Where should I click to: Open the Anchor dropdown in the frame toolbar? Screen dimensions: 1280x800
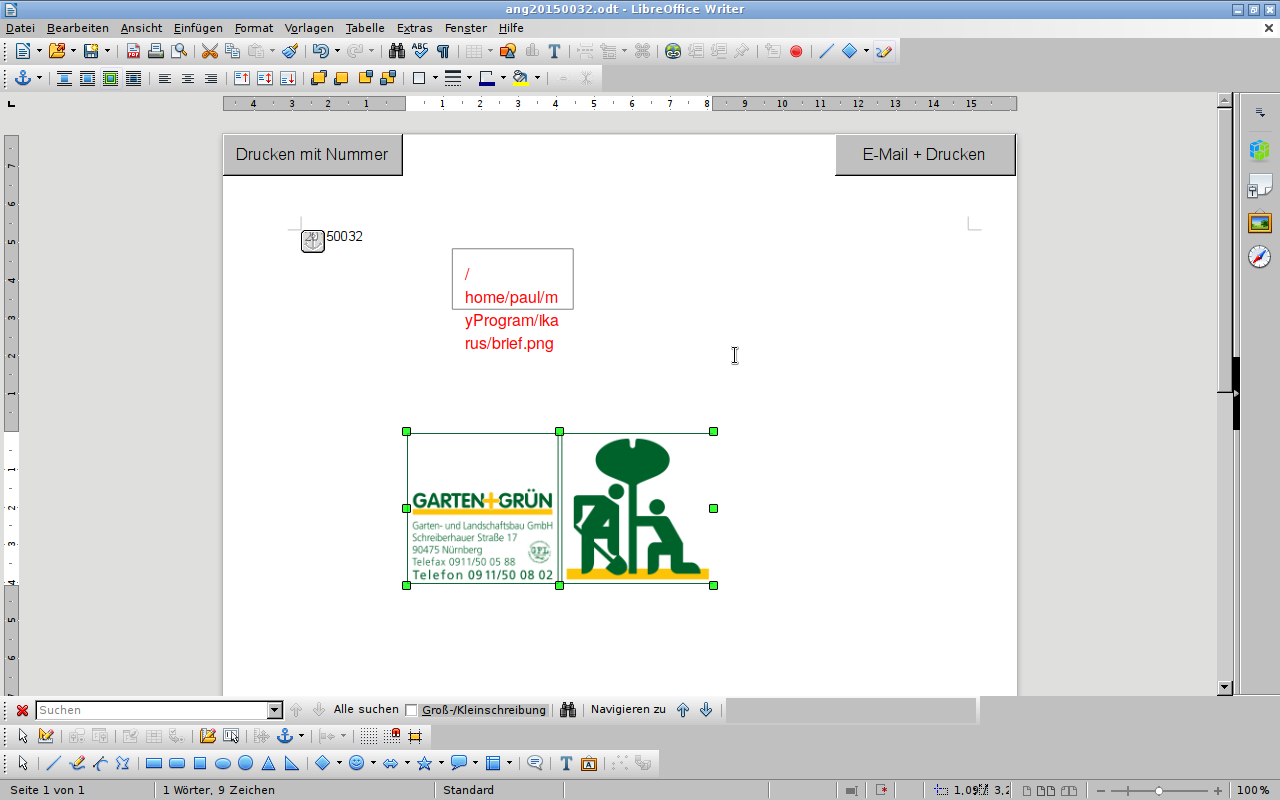(39, 78)
